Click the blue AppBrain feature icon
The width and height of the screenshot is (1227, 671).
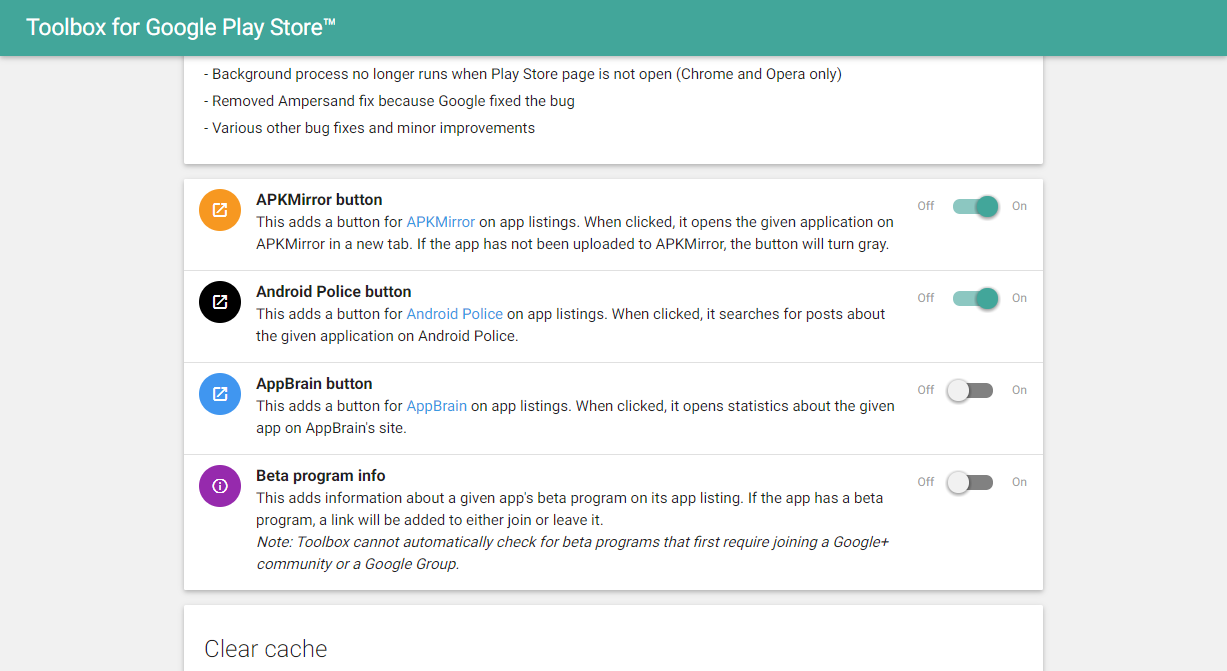coord(220,394)
